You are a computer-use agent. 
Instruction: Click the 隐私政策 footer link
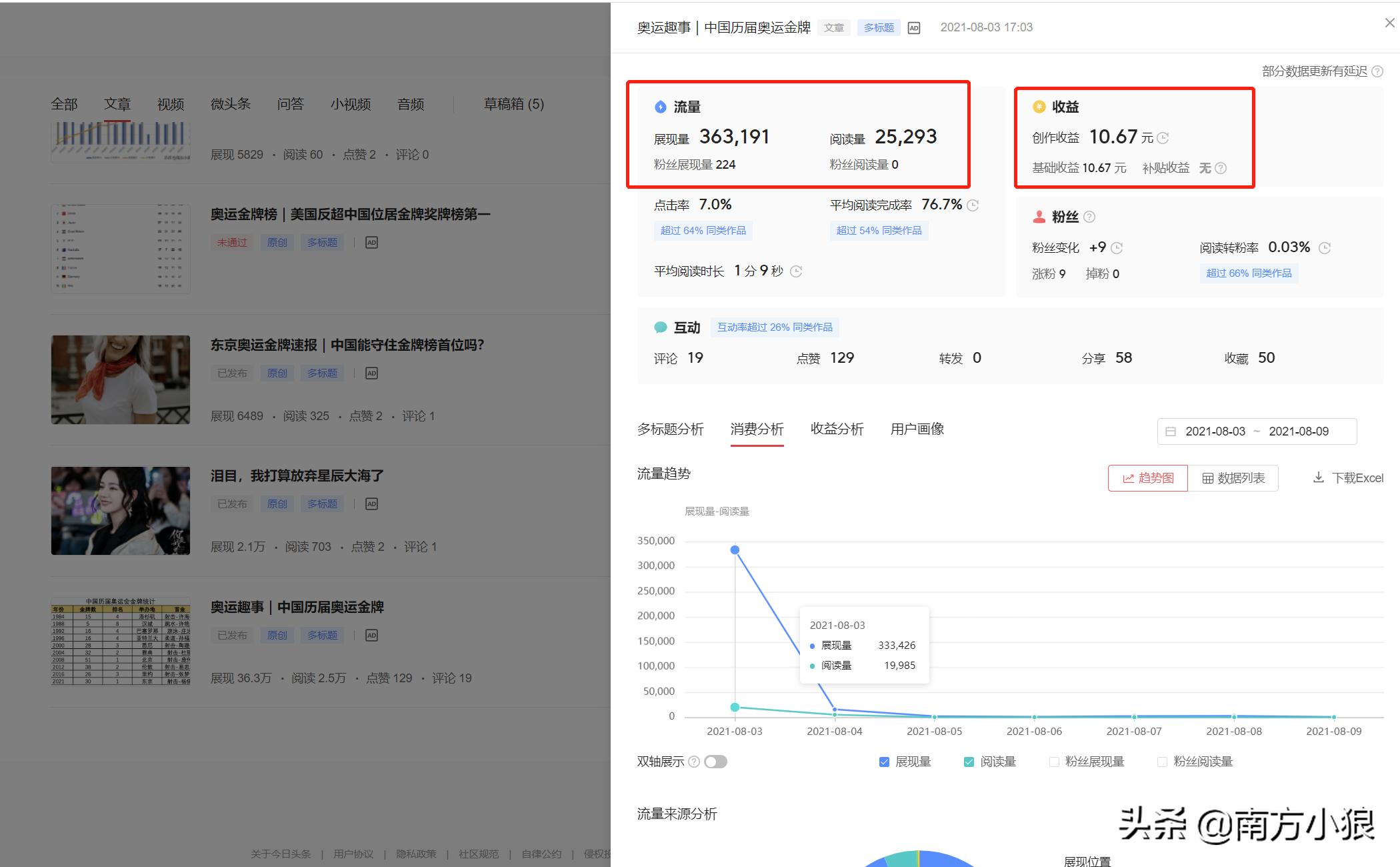click(415, 854)
